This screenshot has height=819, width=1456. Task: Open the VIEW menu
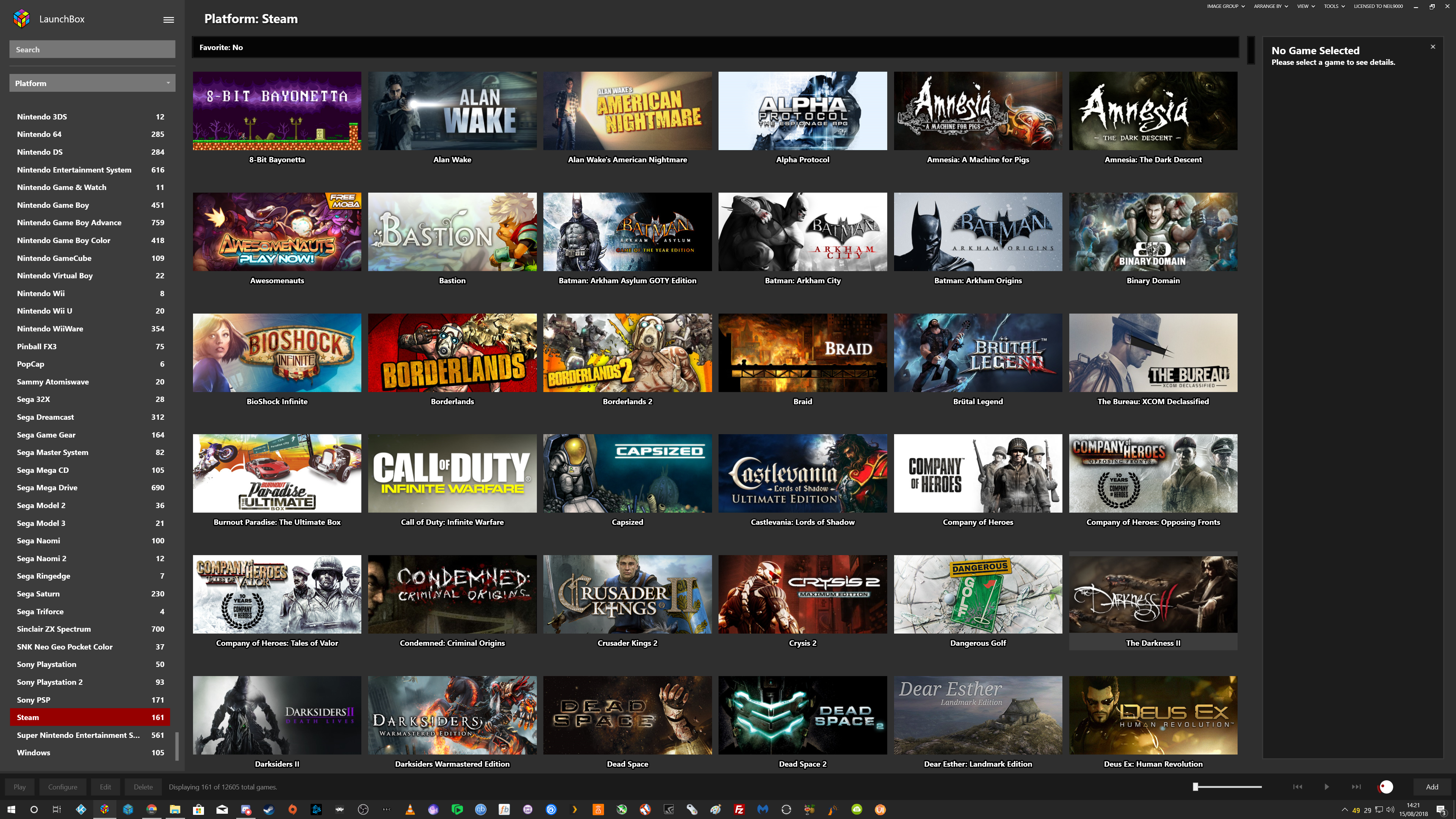(1305, 6)
